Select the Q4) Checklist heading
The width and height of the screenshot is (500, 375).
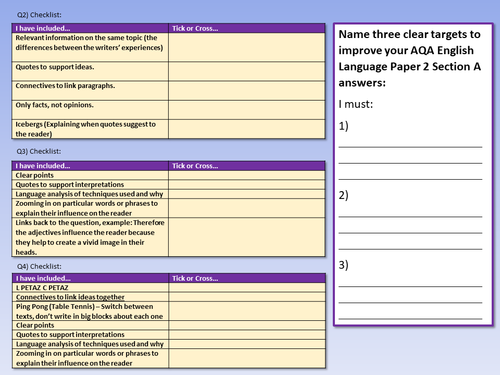pyautogui.click(x=39, y=266)
